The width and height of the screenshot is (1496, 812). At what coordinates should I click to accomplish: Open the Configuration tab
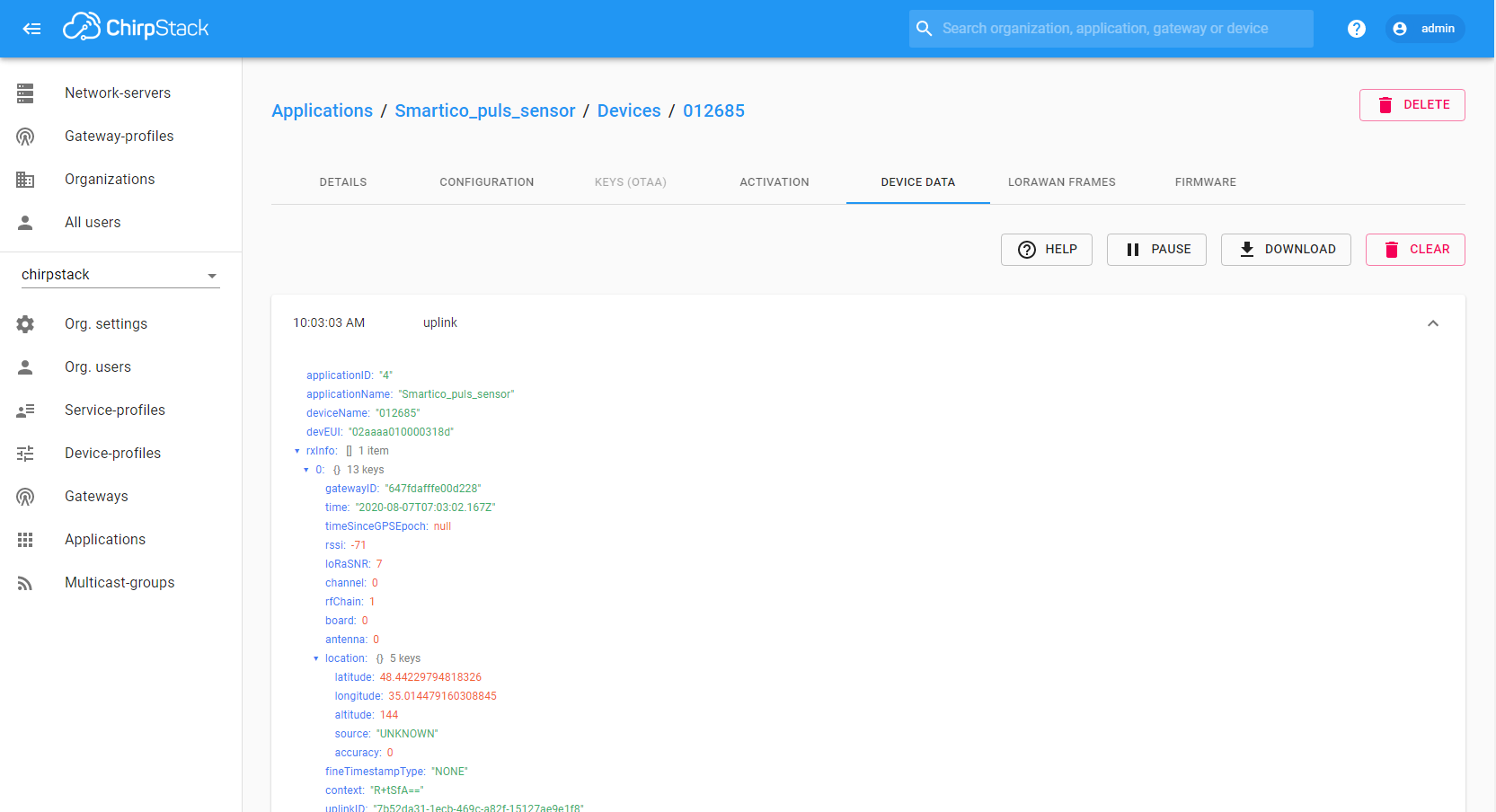486,182
